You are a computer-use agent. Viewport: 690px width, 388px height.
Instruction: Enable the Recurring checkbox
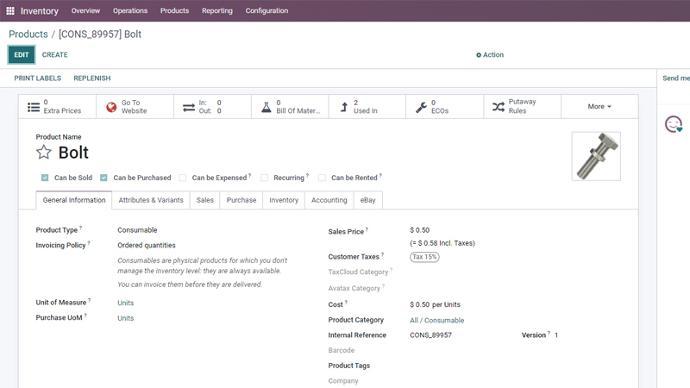(x=264, y=178)
